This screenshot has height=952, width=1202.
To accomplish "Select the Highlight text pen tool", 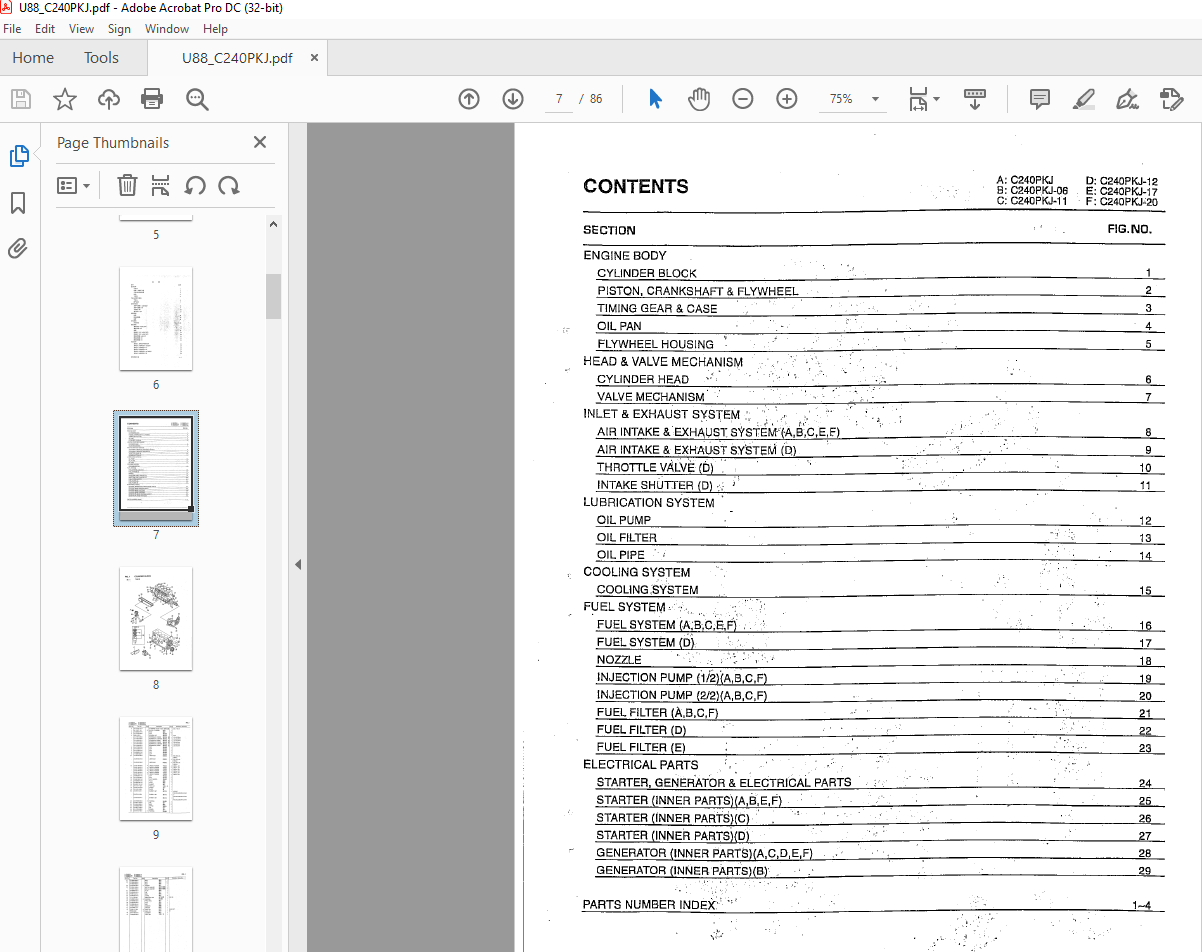I will coord(1083,99).
